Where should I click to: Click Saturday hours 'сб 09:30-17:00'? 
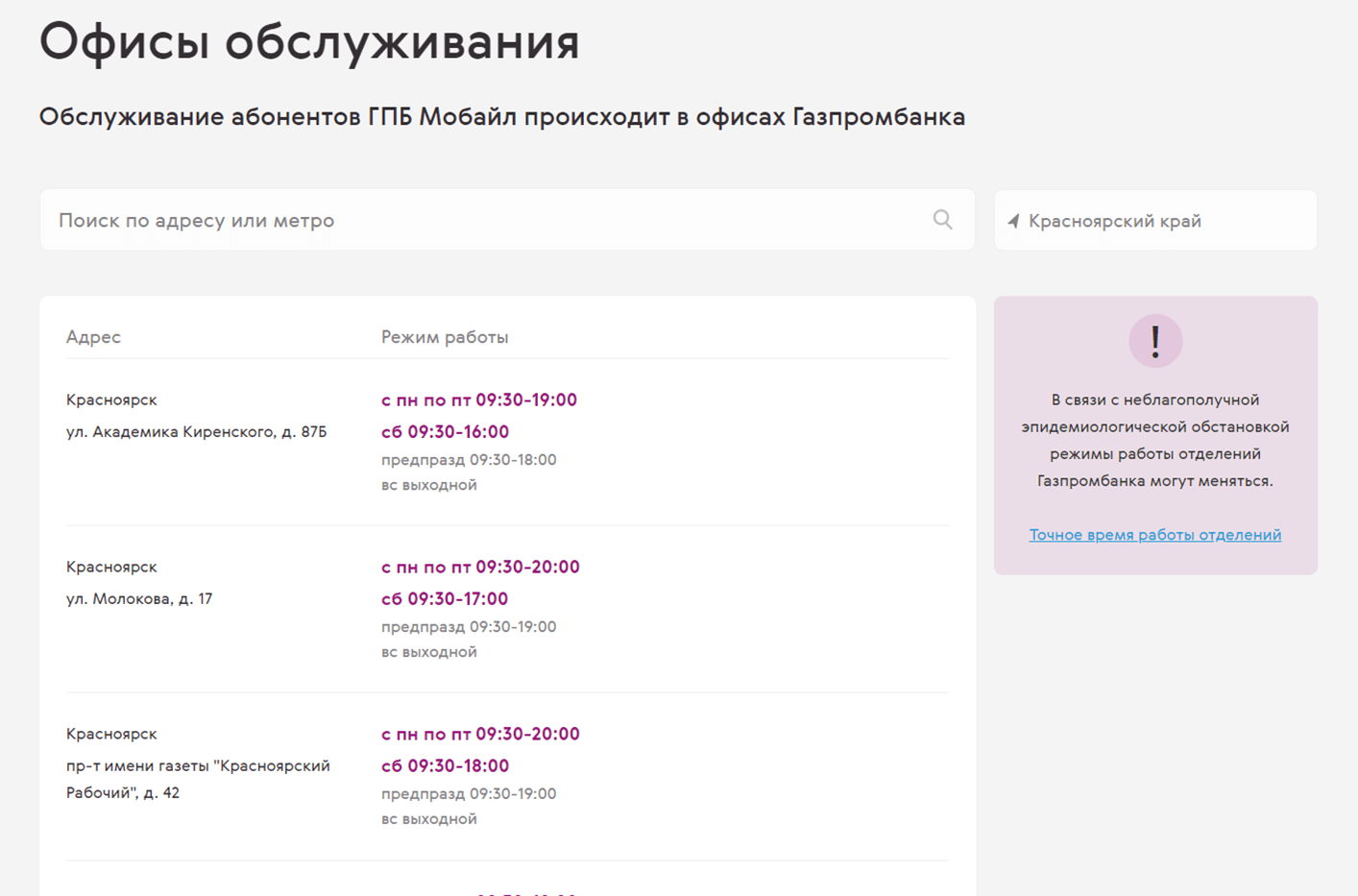click(445, 599)
